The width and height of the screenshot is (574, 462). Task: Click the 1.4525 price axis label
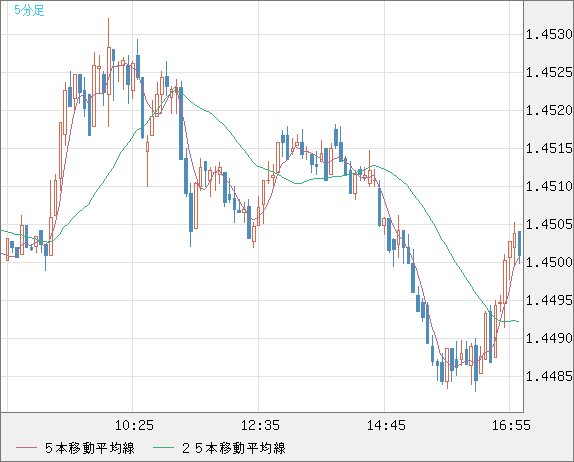(549, 72)
